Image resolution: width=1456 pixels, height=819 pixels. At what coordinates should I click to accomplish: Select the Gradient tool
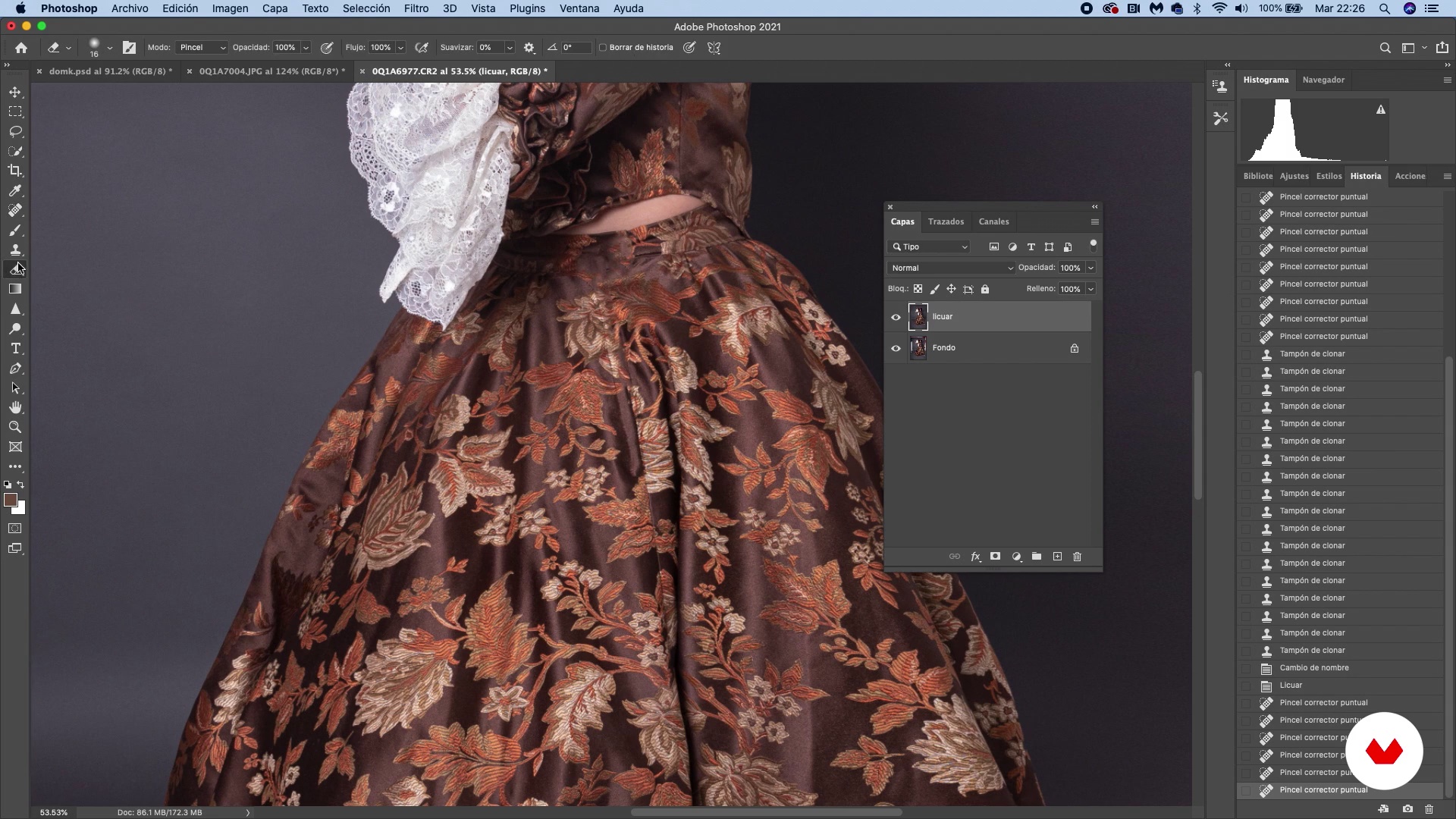(15, 289)
